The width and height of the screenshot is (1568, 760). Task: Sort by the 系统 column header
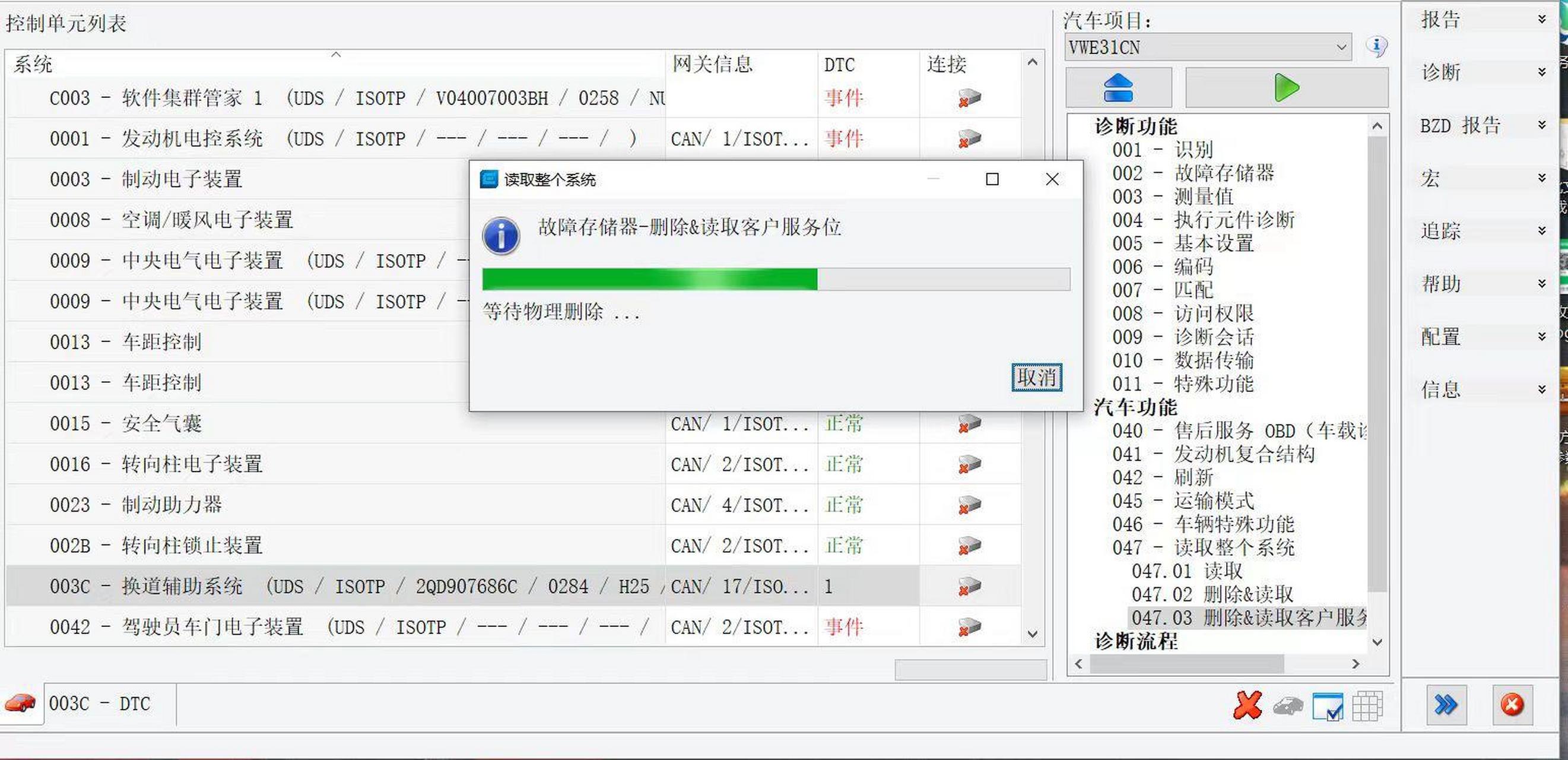click(x=335, y=64)
